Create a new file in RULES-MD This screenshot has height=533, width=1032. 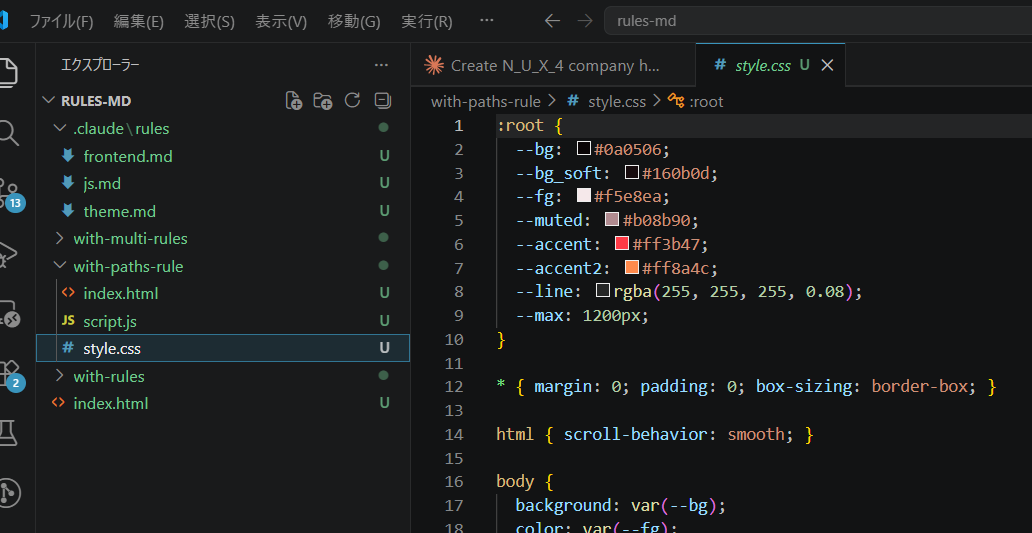point(294,101)
